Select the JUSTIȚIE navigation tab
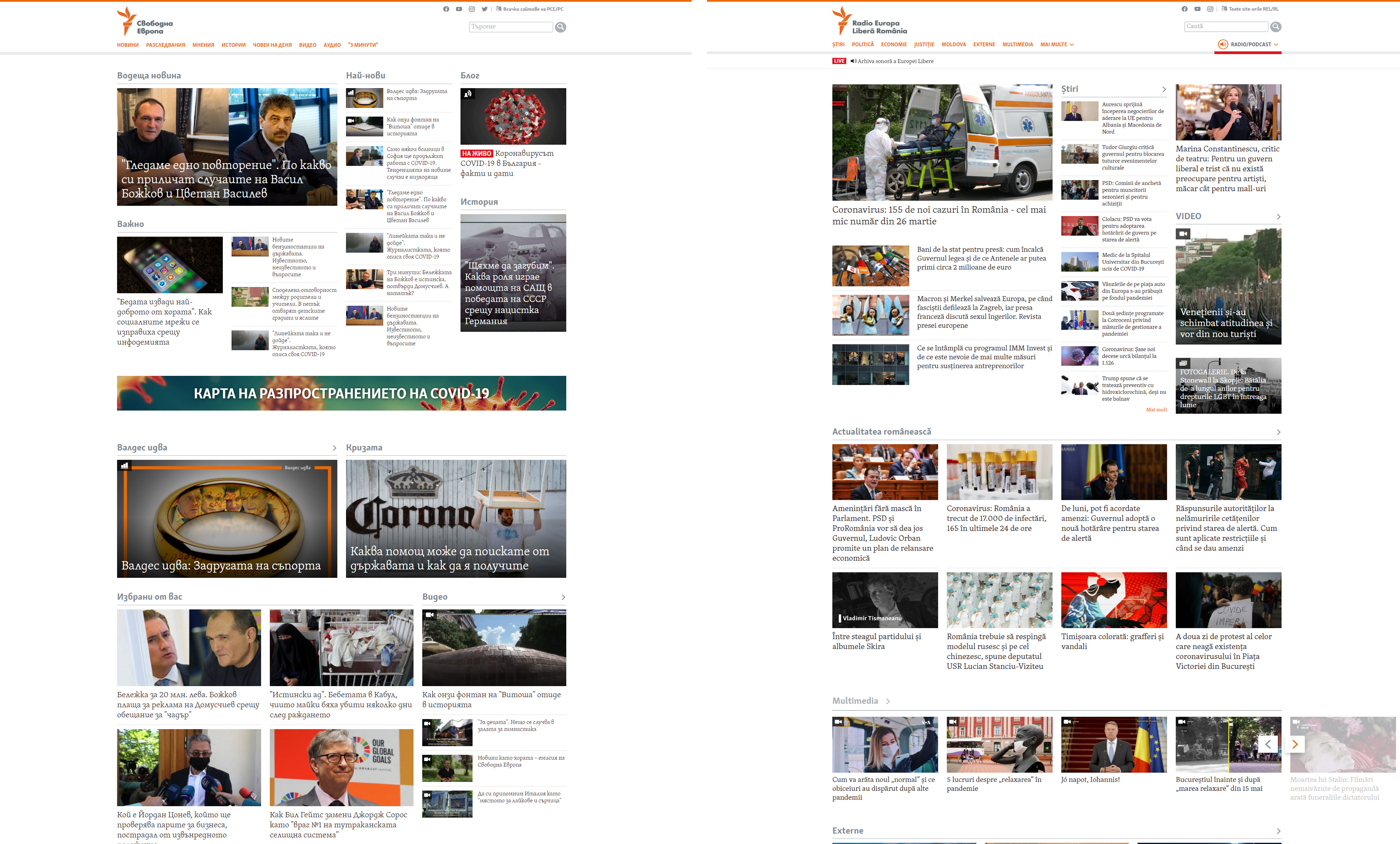 [x=924, y=44]
